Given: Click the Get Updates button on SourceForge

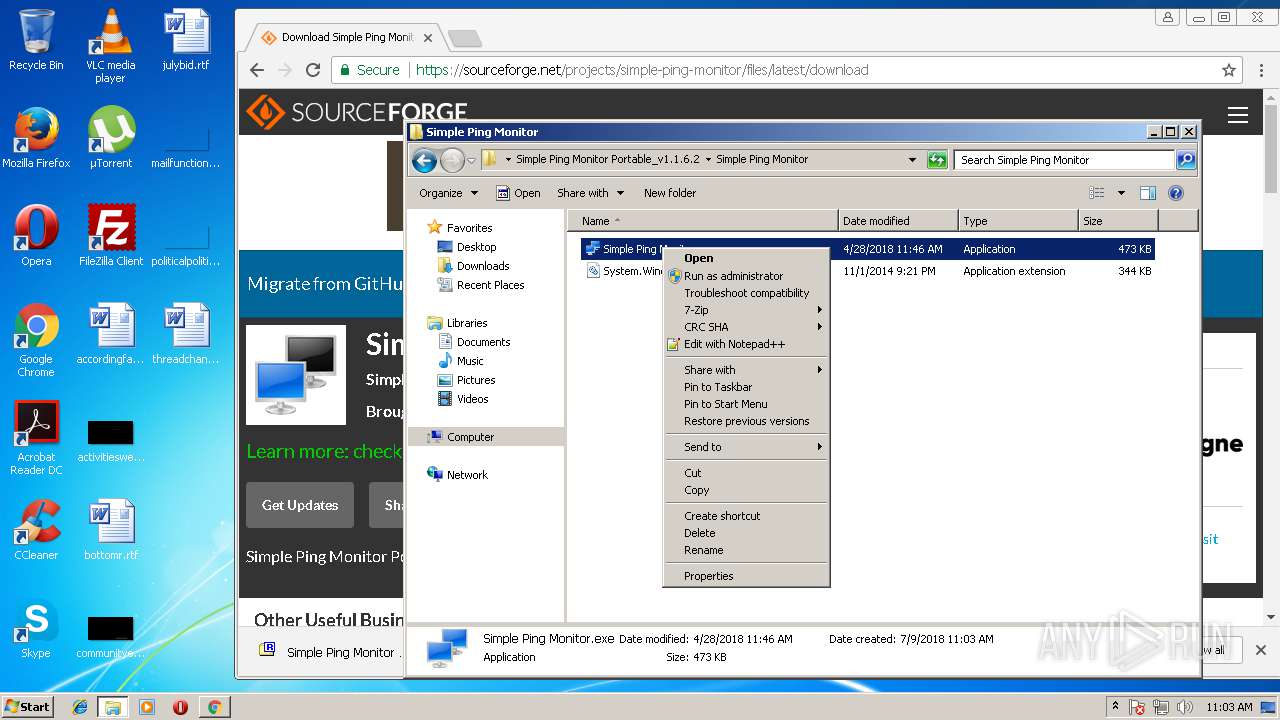Looking at the screenshot, I should point(300,505).
